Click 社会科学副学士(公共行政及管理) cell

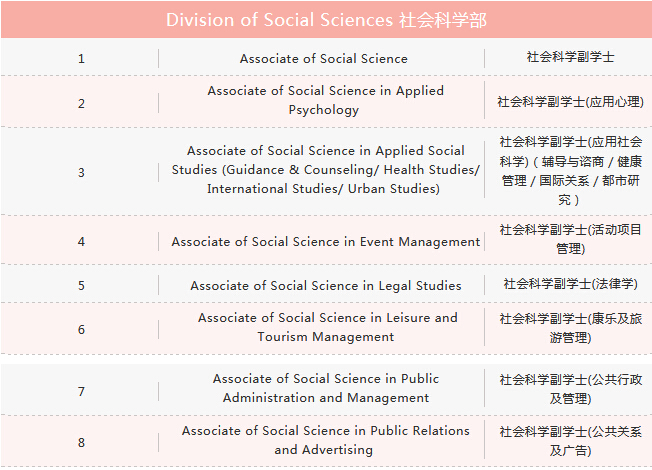(x=570, y=388)
